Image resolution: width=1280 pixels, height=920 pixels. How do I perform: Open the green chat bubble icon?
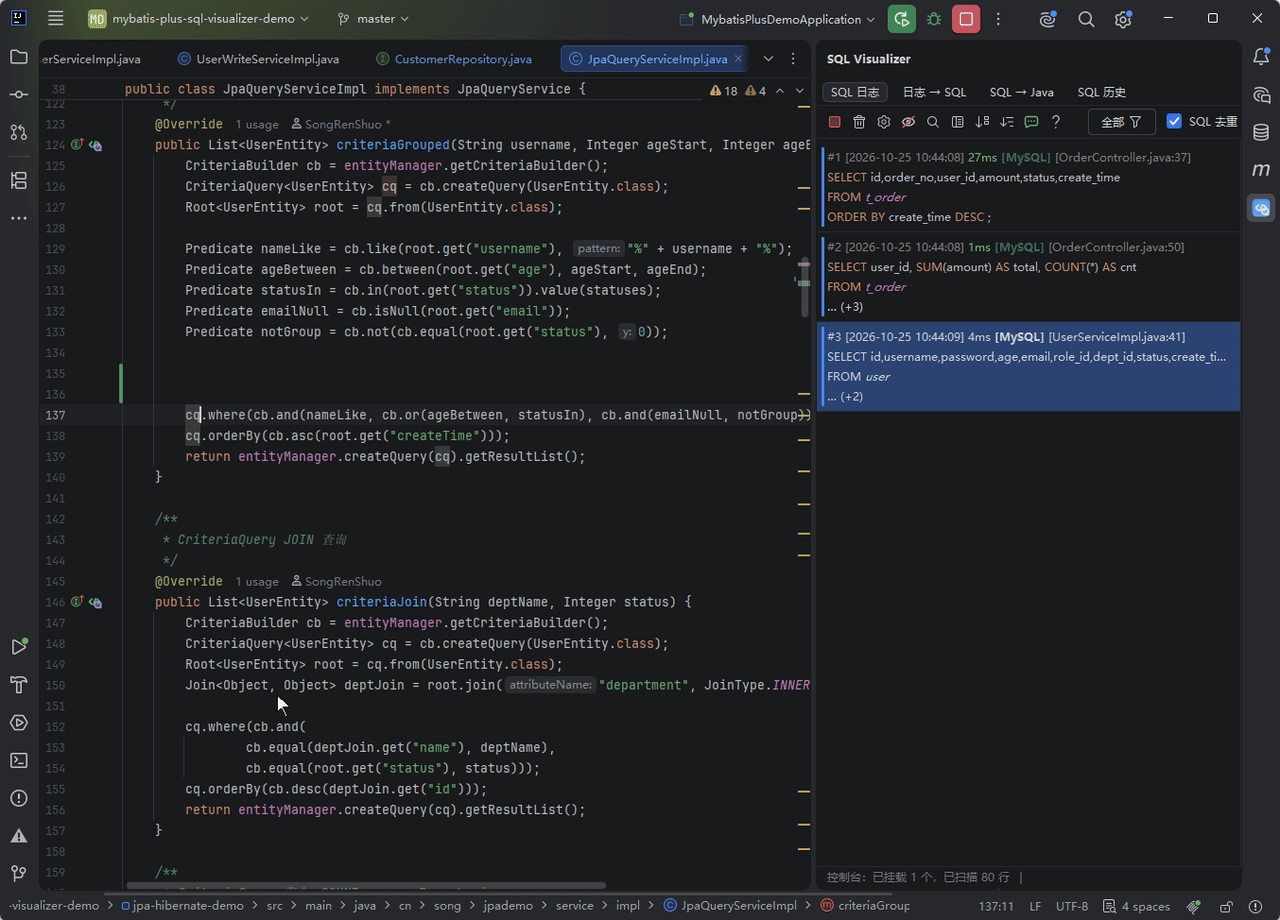(x=1031, y=122)
